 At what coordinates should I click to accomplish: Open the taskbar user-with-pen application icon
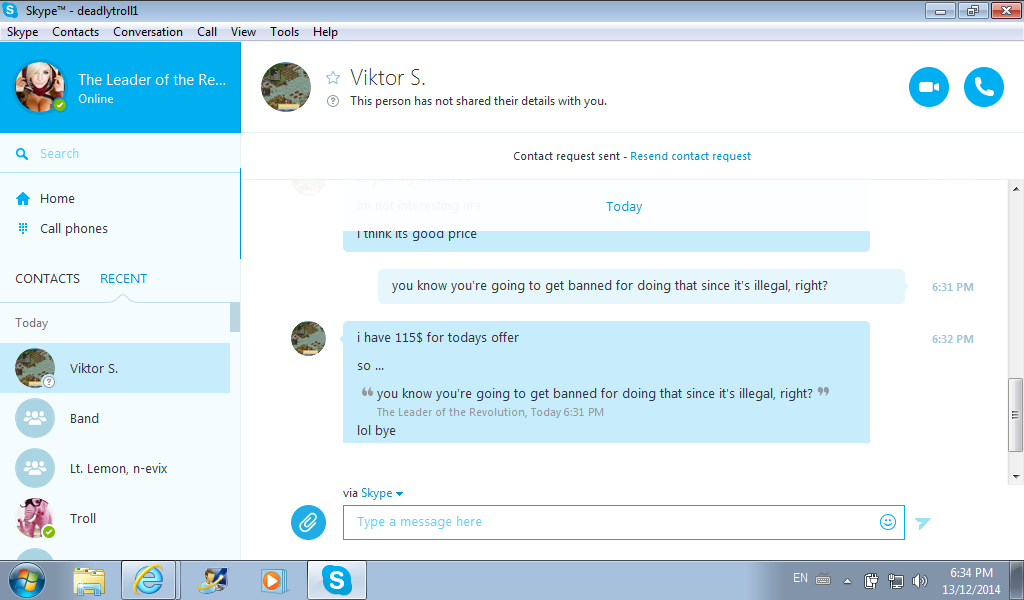coord(214,580)
